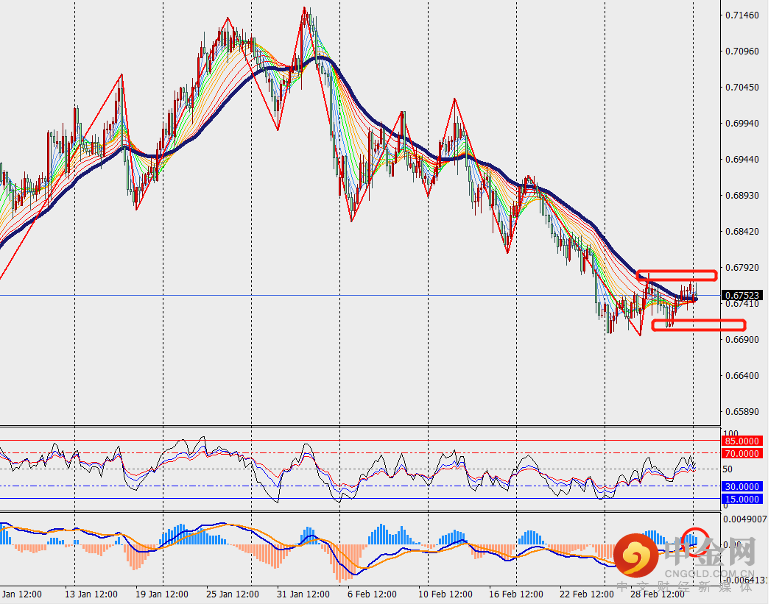Click the blue 15.0000 level label
This screenshot has height=605, width=770.
click(x=743, y=499)
